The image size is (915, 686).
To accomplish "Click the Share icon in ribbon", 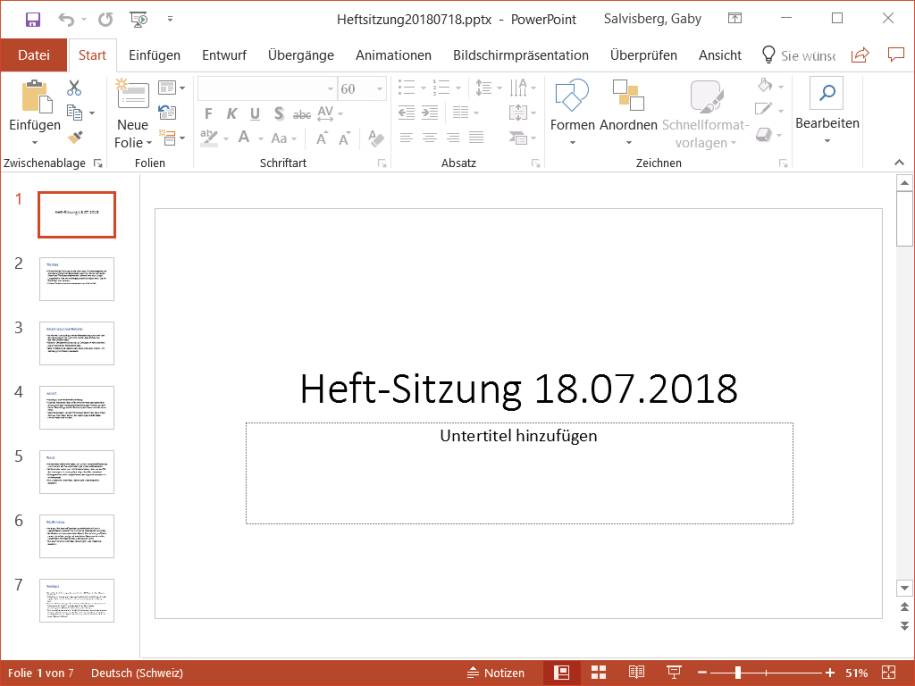I will 860,55.
